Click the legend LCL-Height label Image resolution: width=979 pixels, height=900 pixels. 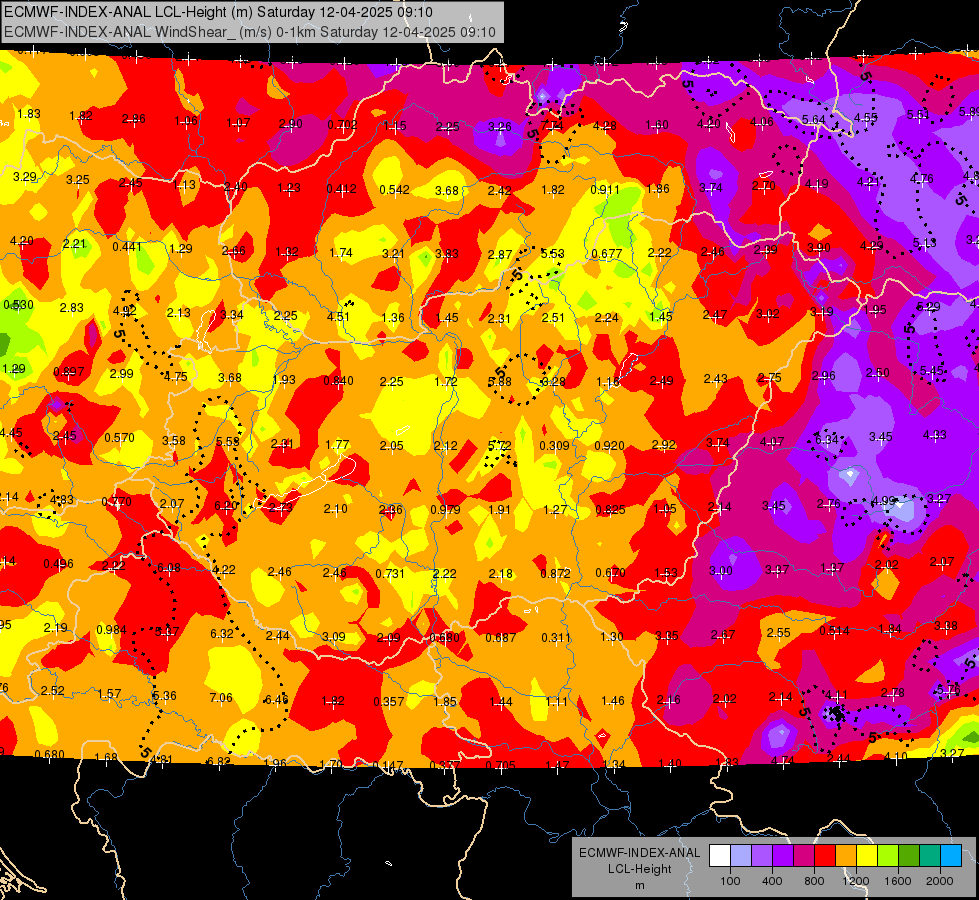click(x=639, y=869)
